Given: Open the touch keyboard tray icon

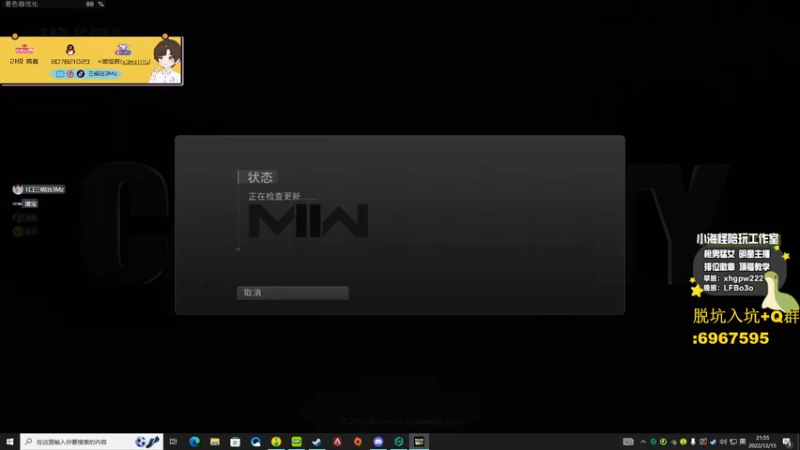Looking at the screenshot, I should (628, 442).
